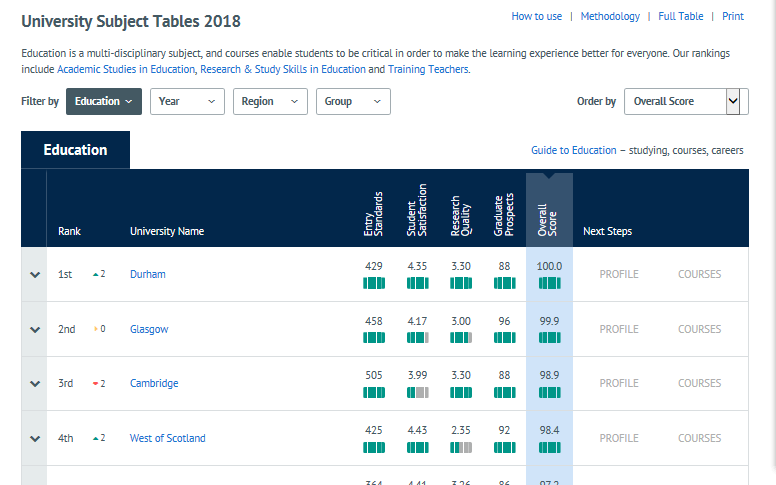
Task: Open the Region filter dropdown
Action: click(x=269, y=102)
